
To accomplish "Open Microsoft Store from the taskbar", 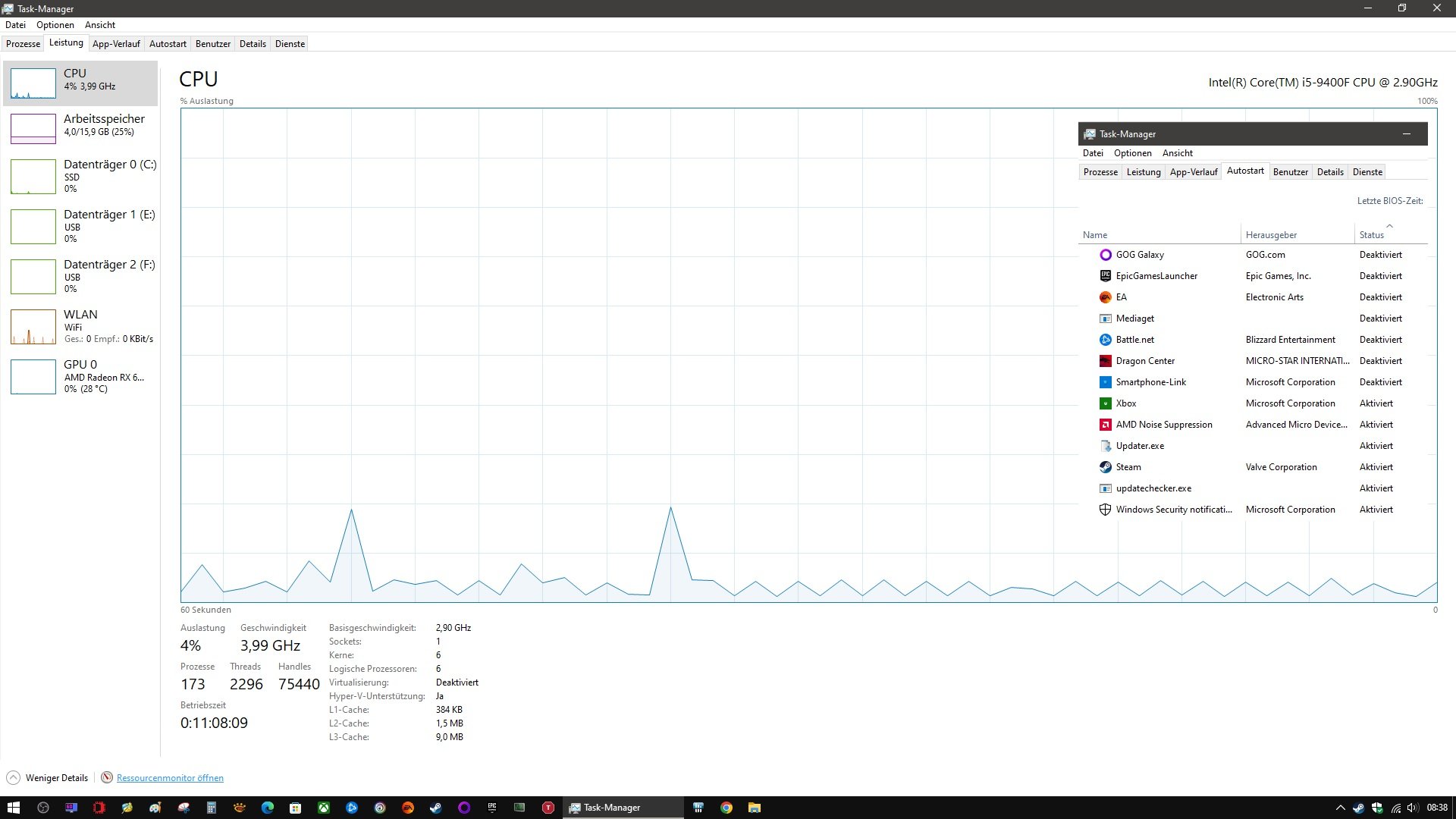I will 296,808.
